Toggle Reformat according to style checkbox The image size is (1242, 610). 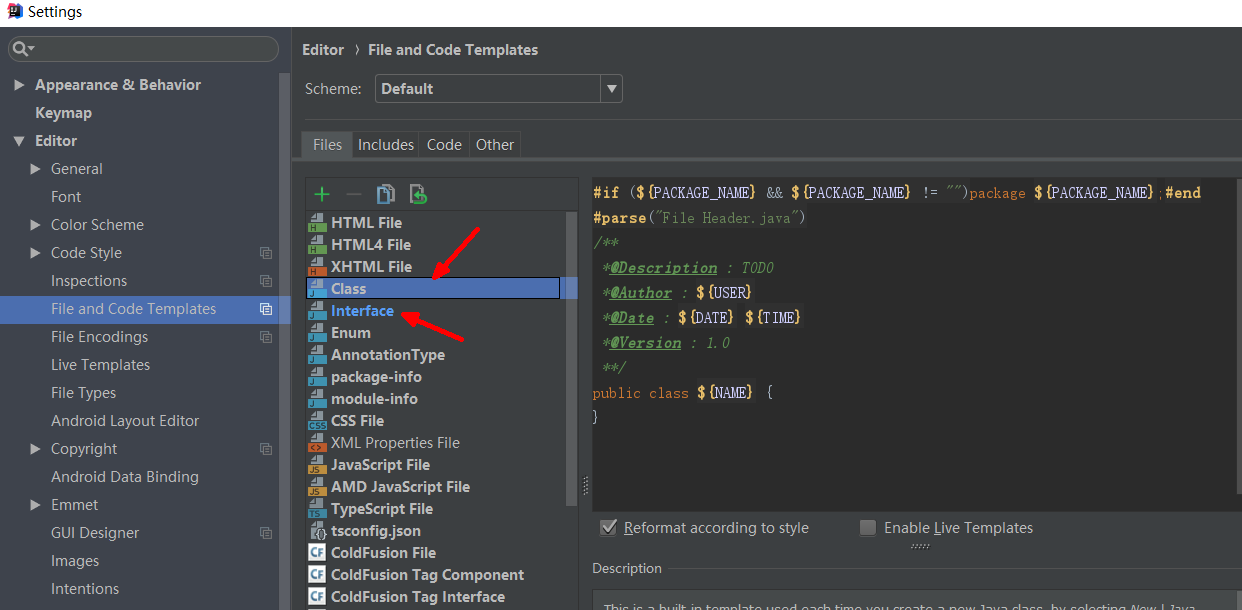pos(608,528)
